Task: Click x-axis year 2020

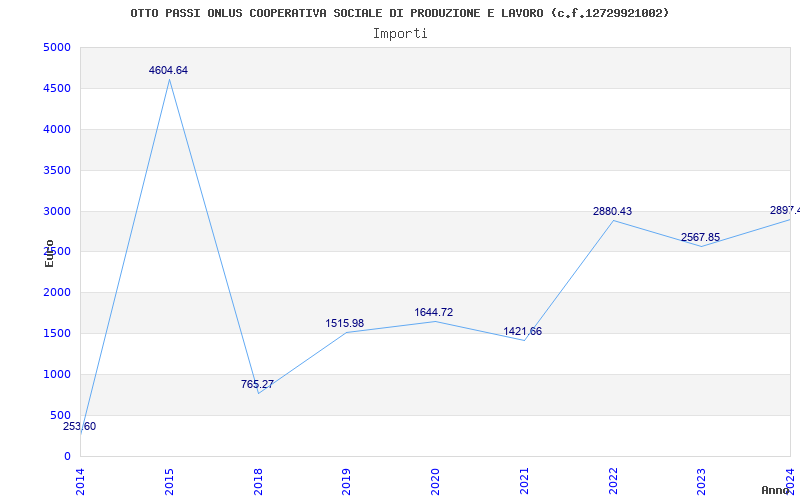Action: point(436,482)
